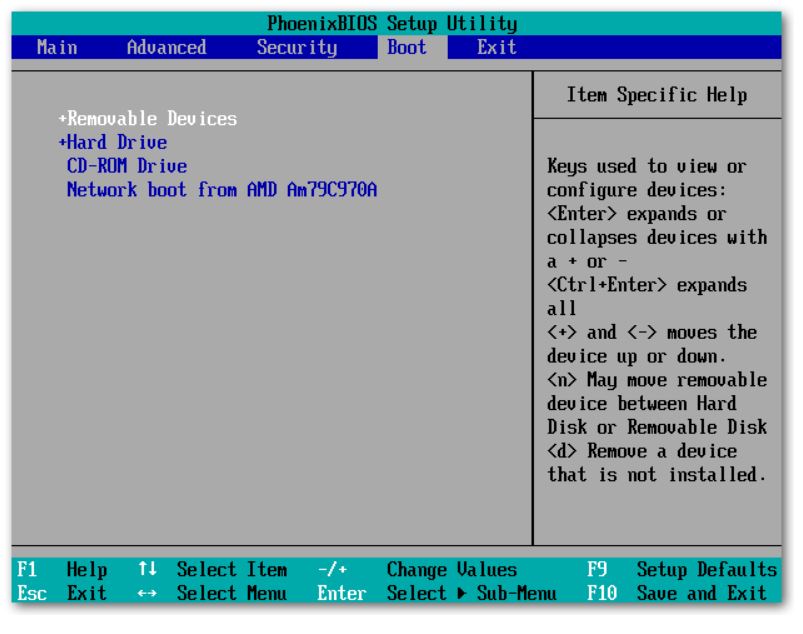Click help text '<d> Remove a device'
Screen dimensions: 803x634
point(642,451)
